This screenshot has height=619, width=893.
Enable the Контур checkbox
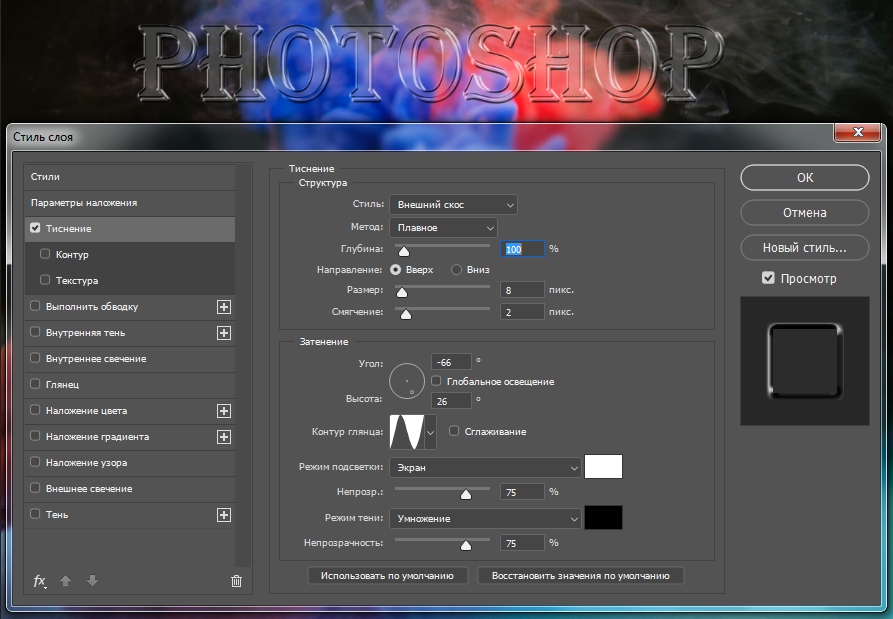[x=45, y=254]
